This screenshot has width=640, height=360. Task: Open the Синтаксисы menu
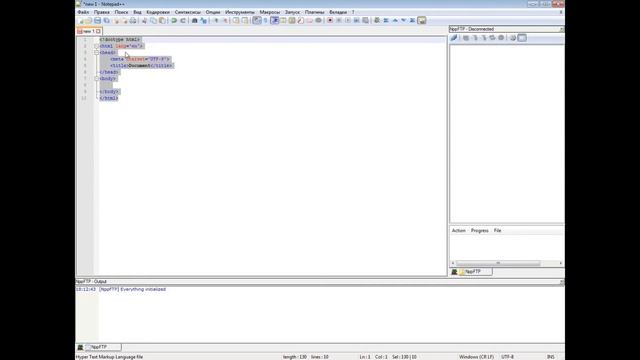(x=188, y=12)
